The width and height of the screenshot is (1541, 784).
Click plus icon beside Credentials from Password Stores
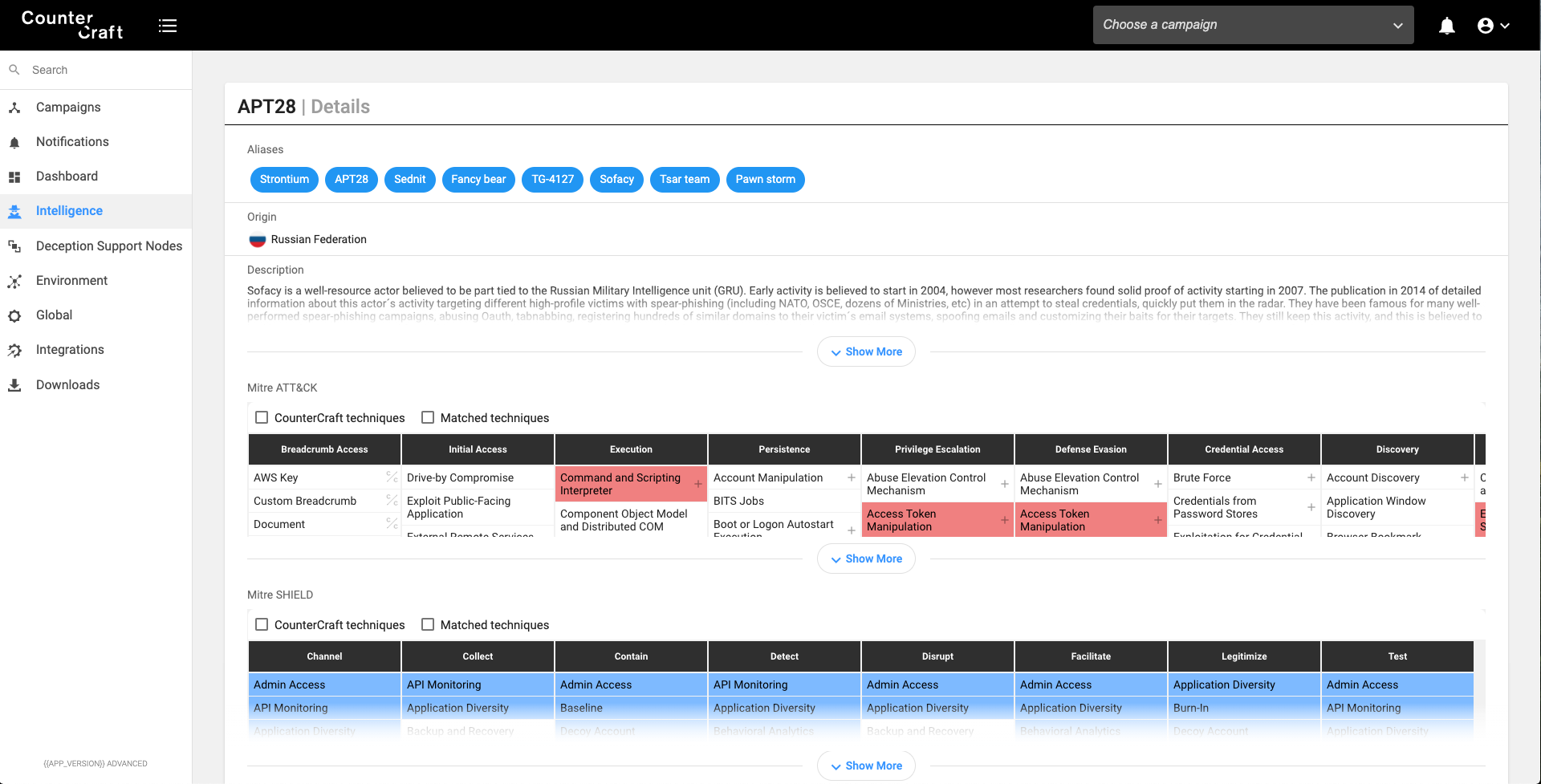click(1311, 507)
